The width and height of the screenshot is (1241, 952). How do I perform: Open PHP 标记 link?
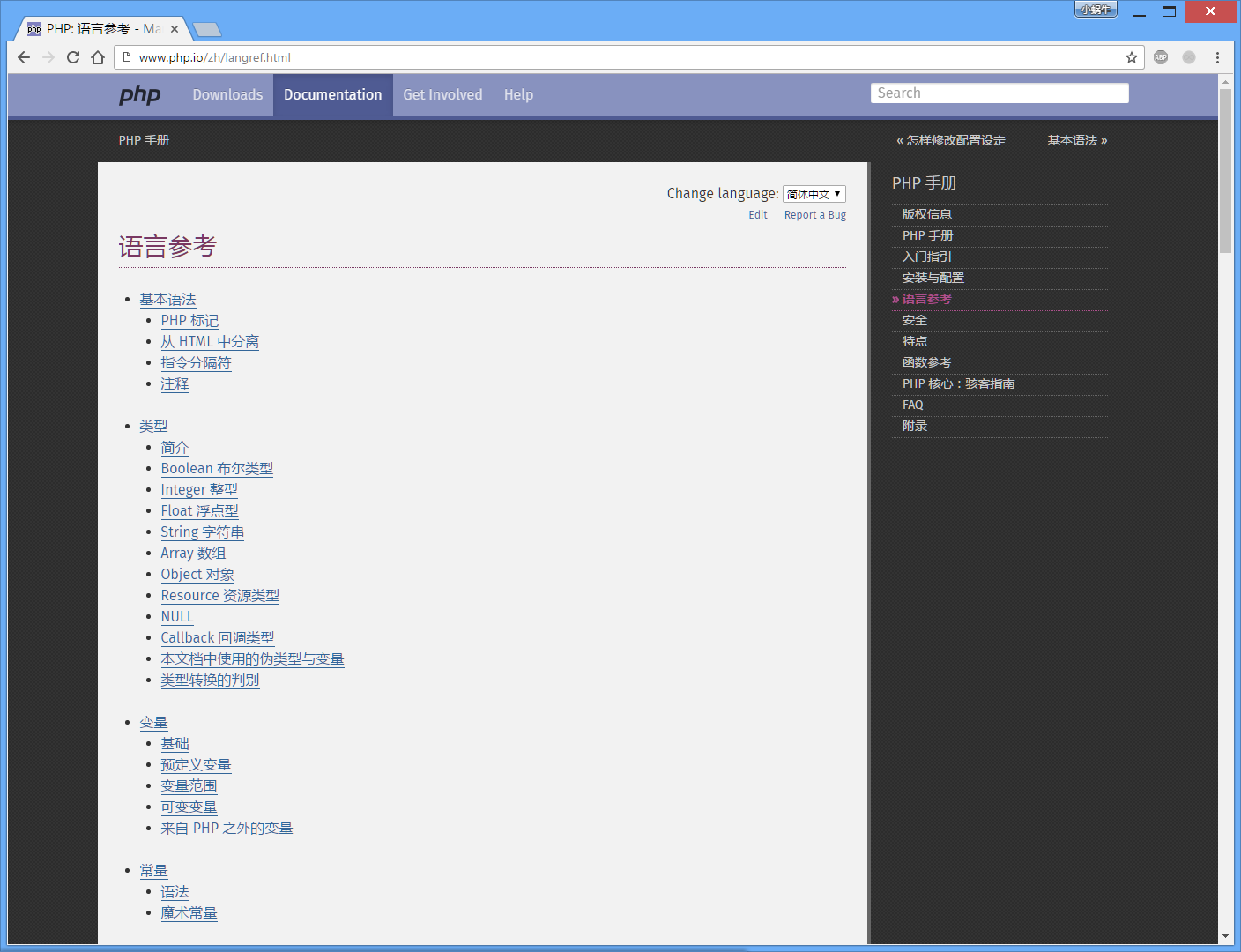pyautogui.click(x=189, y=321)
